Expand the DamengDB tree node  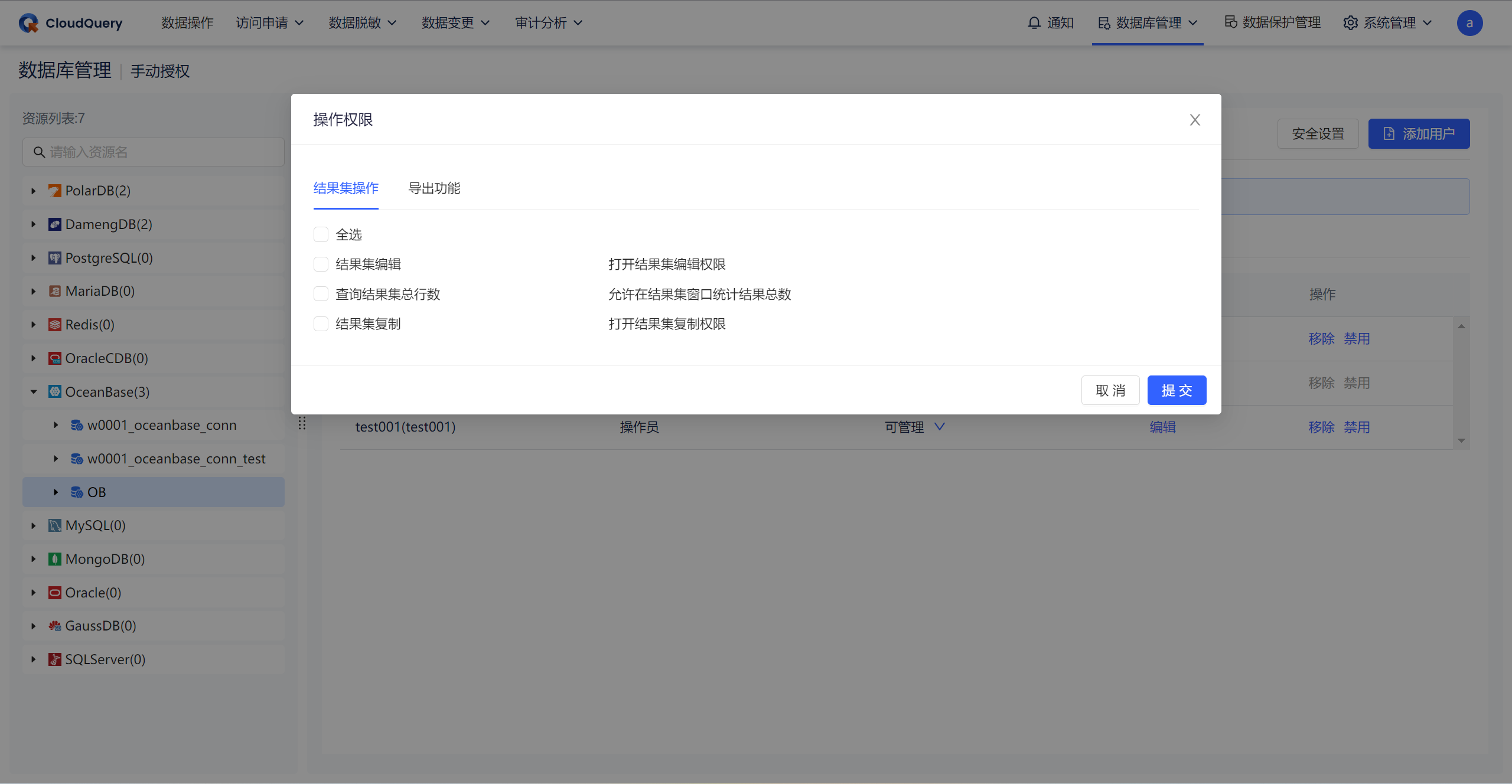point(34,224)
